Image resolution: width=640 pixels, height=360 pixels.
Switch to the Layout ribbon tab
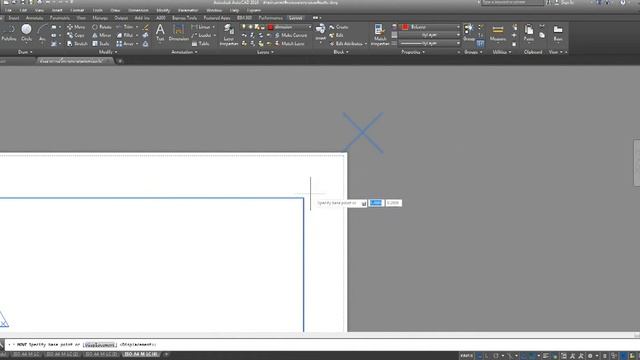(x=296, y=18)
